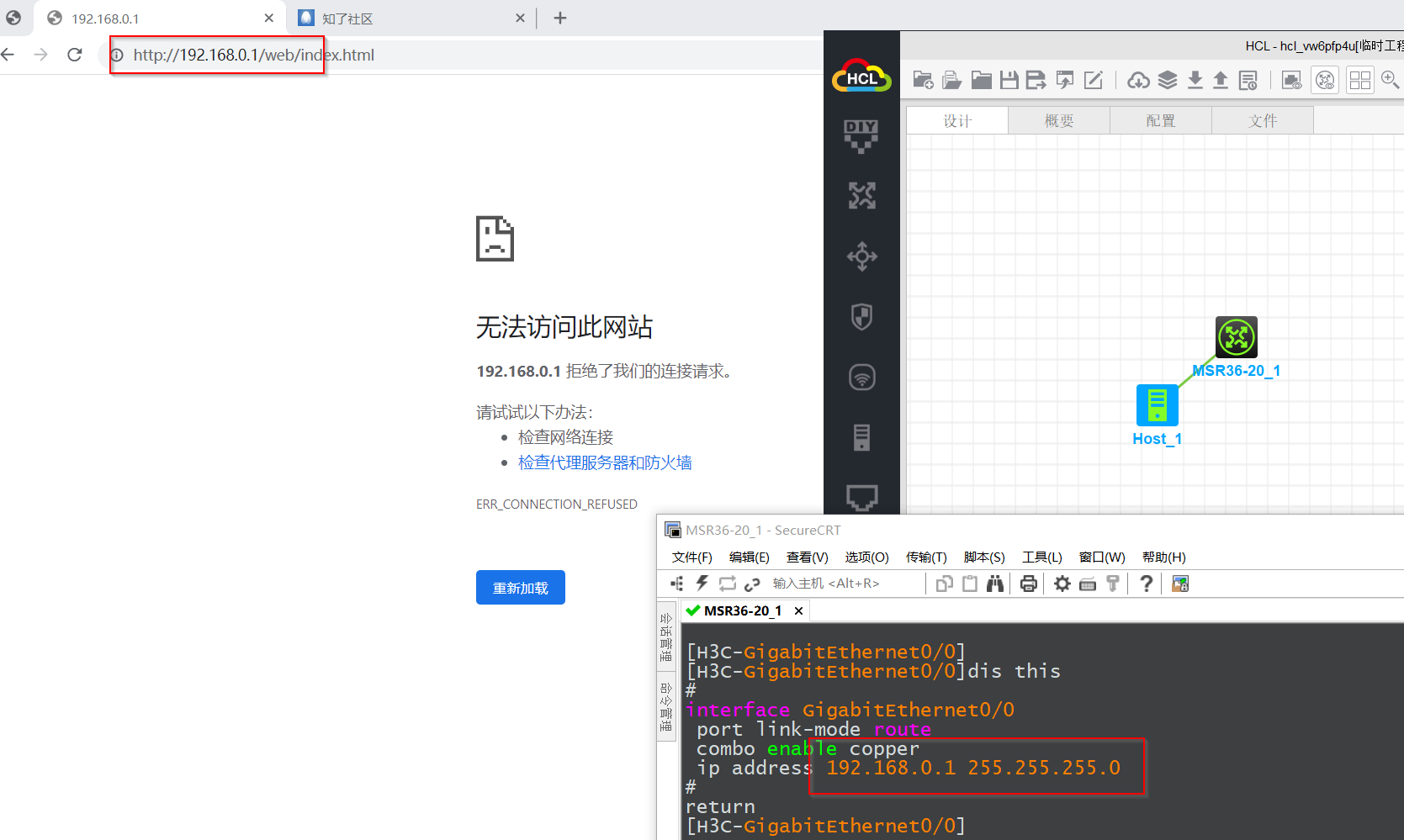Click the question mark help icon in SecureCRT
The height and width of the screenshot is (840, 1404).
pos(1146,584)
